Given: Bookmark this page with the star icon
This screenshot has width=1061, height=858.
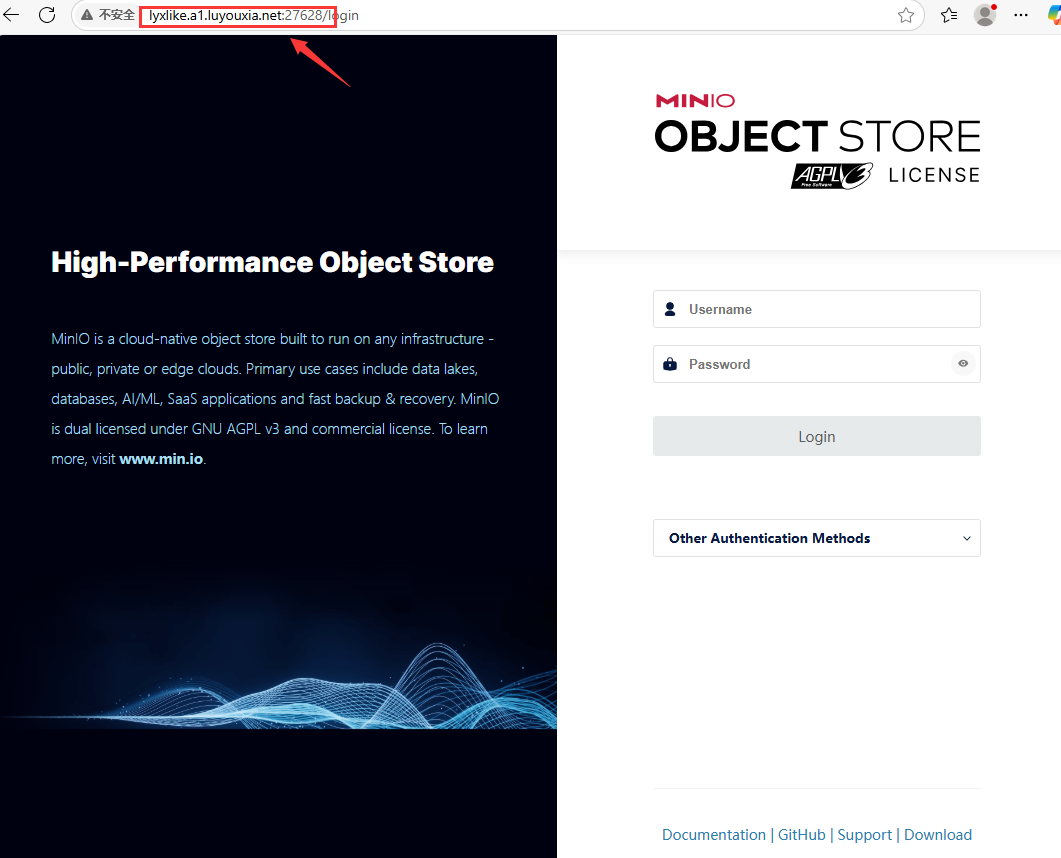Looking at the screenshot, I should 905,15.
